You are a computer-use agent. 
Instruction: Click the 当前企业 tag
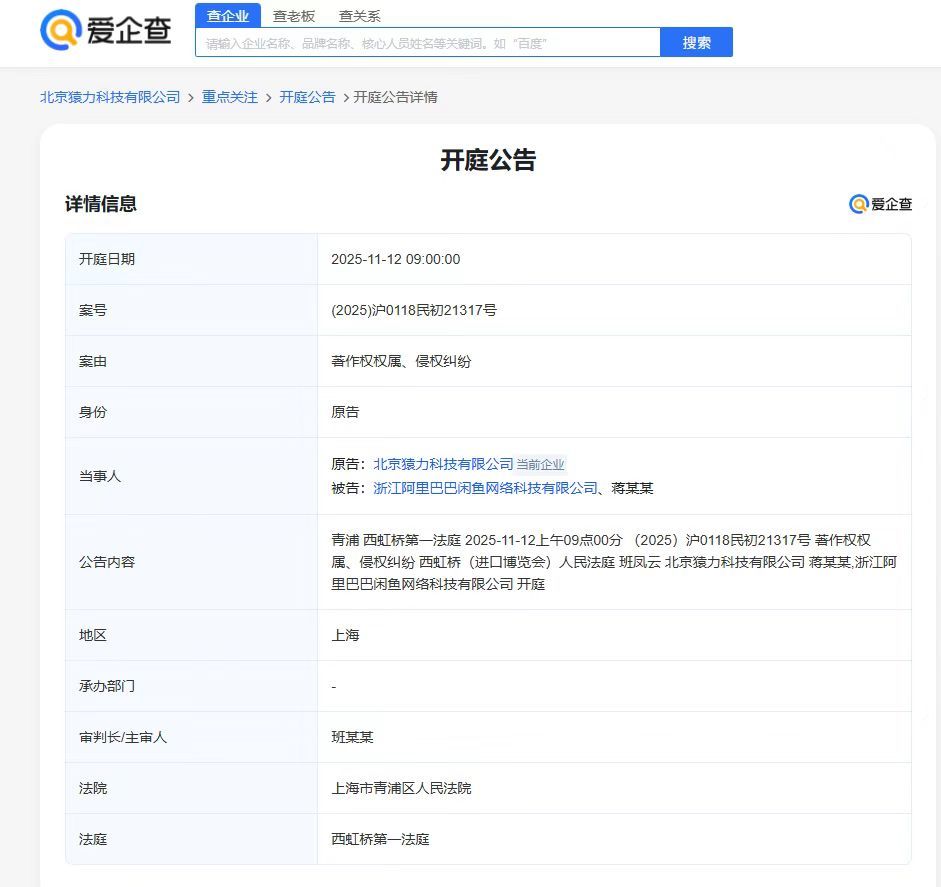coord(541,465)
